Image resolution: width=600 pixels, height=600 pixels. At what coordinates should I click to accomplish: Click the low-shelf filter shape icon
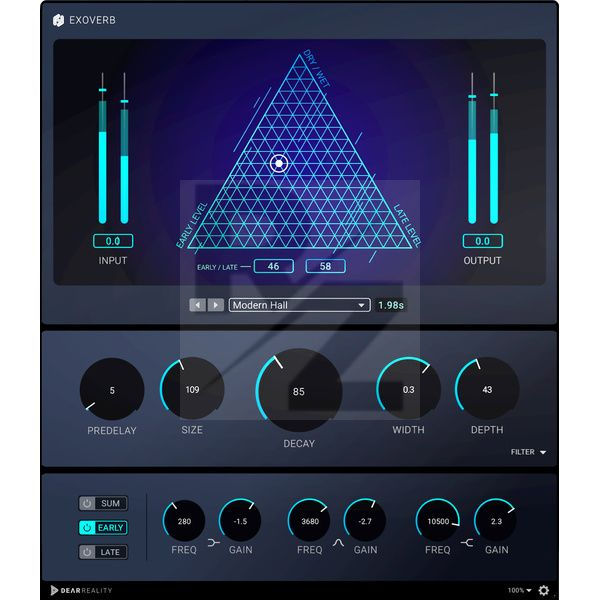(214, 543)
